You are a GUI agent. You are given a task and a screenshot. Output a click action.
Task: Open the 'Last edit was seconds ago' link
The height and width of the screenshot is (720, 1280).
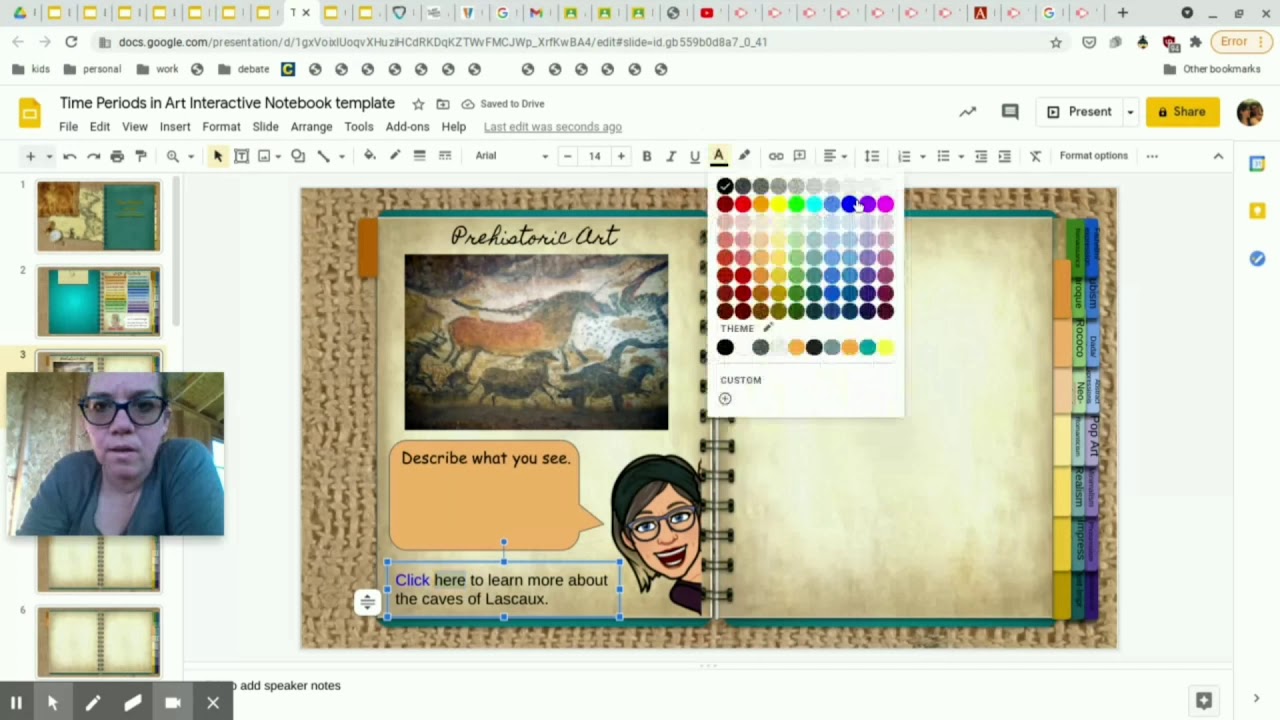tap(553, 127)
